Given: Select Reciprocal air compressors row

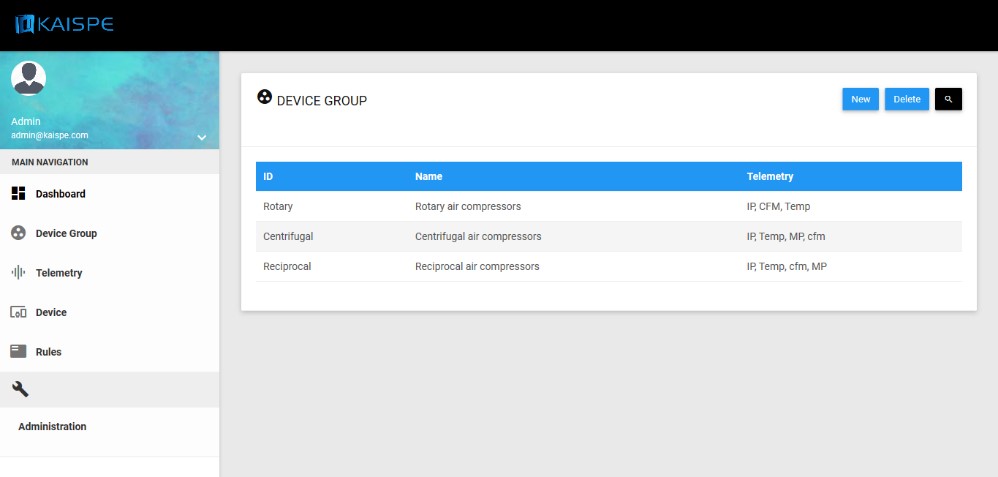Looking at the screenshot, I should (x=477, y=267).
